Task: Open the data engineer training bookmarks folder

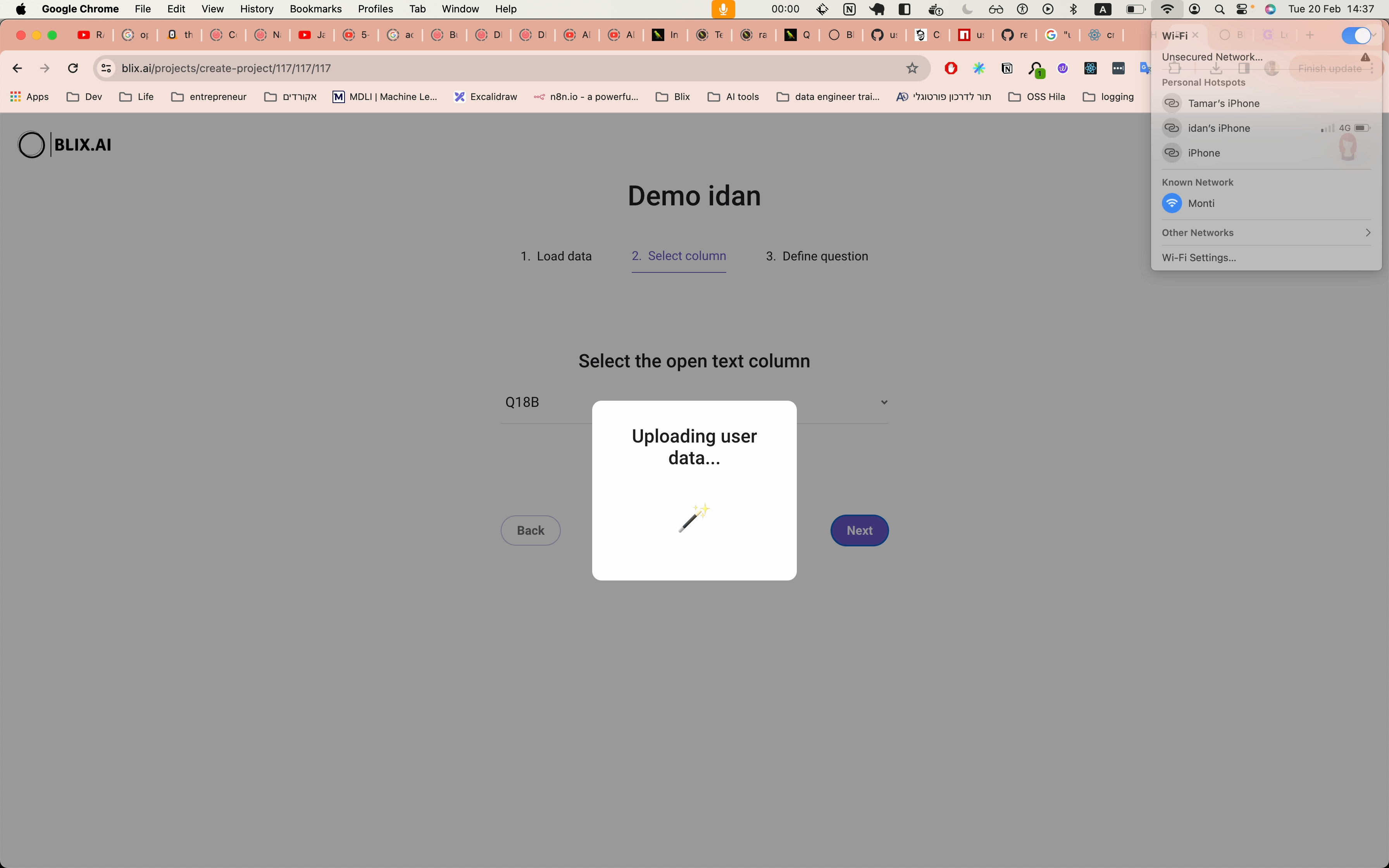Action: click(x=828, y=96)
